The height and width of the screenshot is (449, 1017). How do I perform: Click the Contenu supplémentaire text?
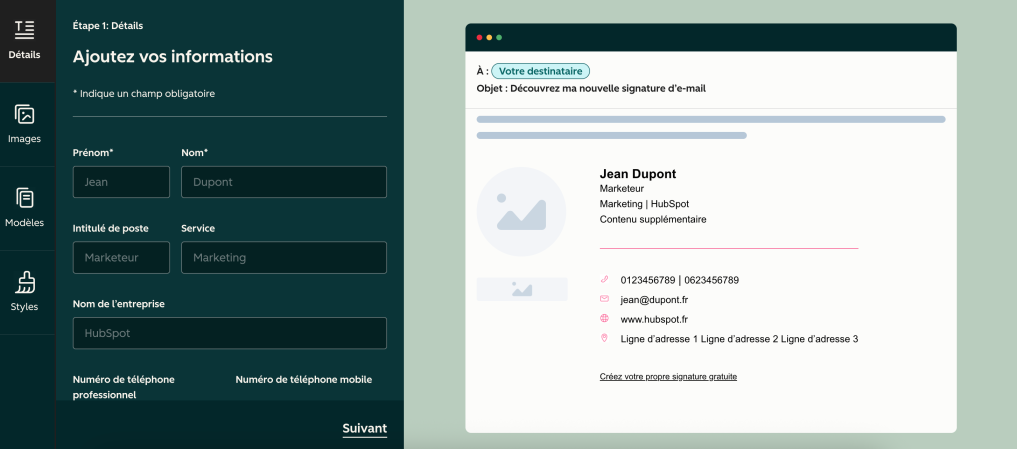[x=652, y=219]
